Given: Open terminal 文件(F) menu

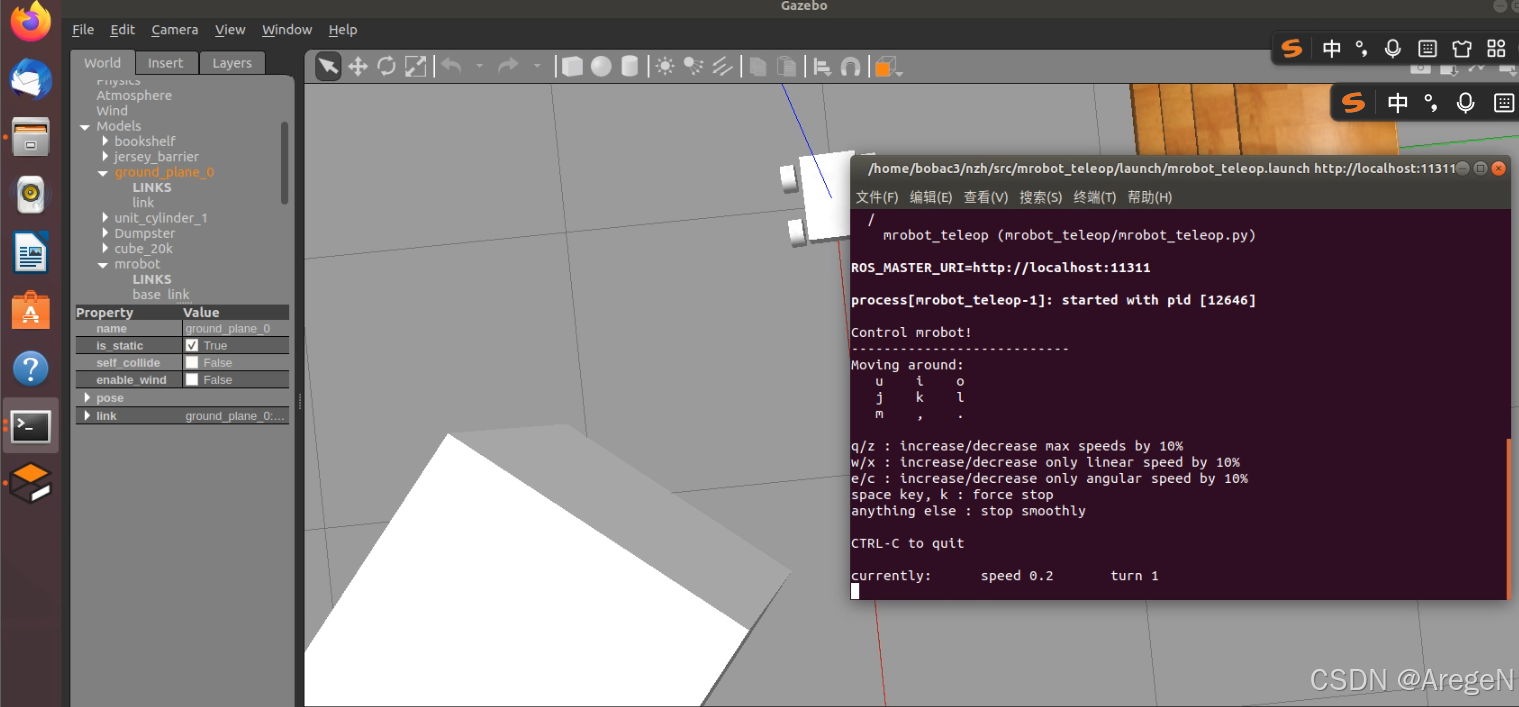Looking at the screenshot, I should click(877, 197).
